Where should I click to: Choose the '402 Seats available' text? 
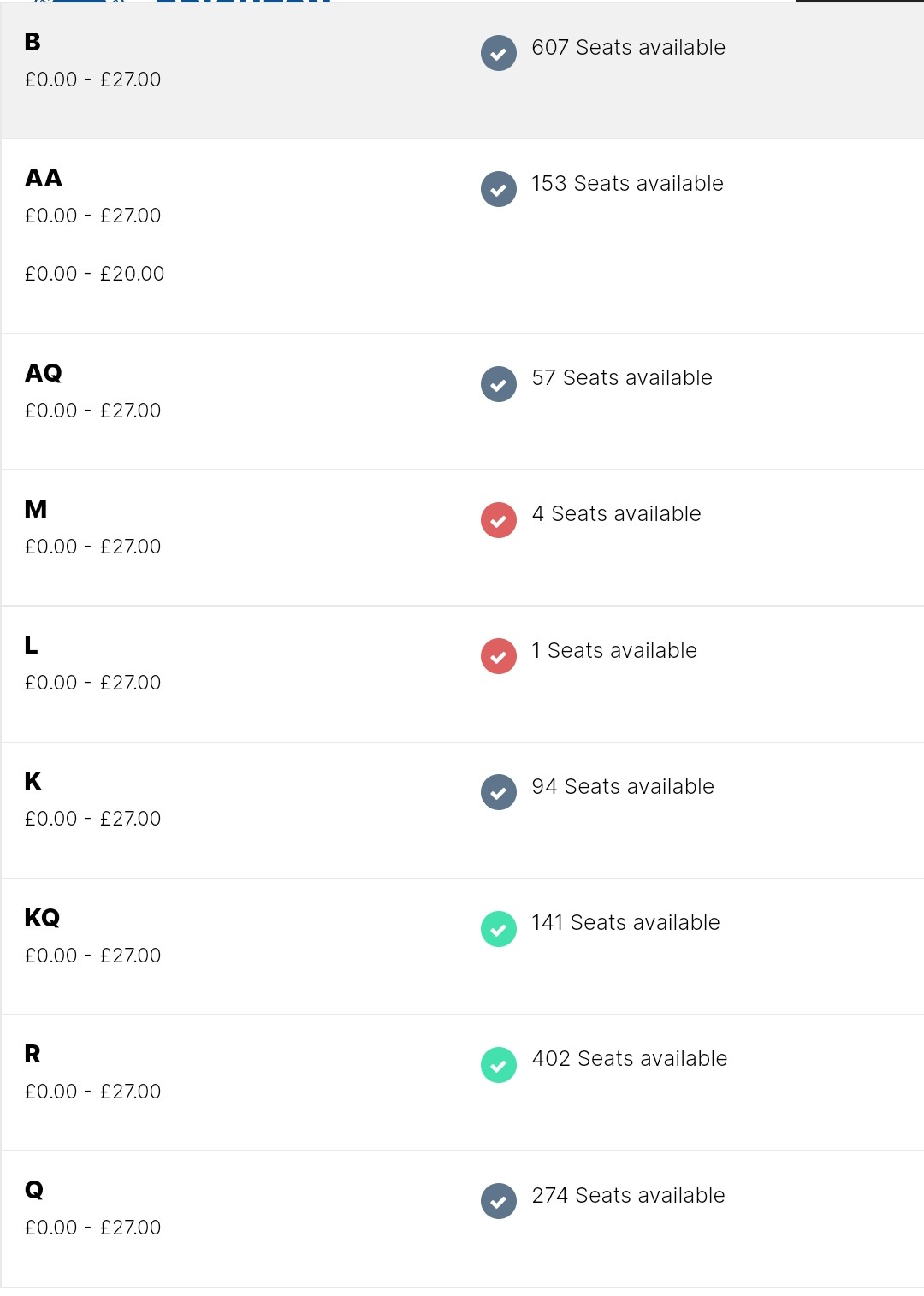click(630, 1058)
